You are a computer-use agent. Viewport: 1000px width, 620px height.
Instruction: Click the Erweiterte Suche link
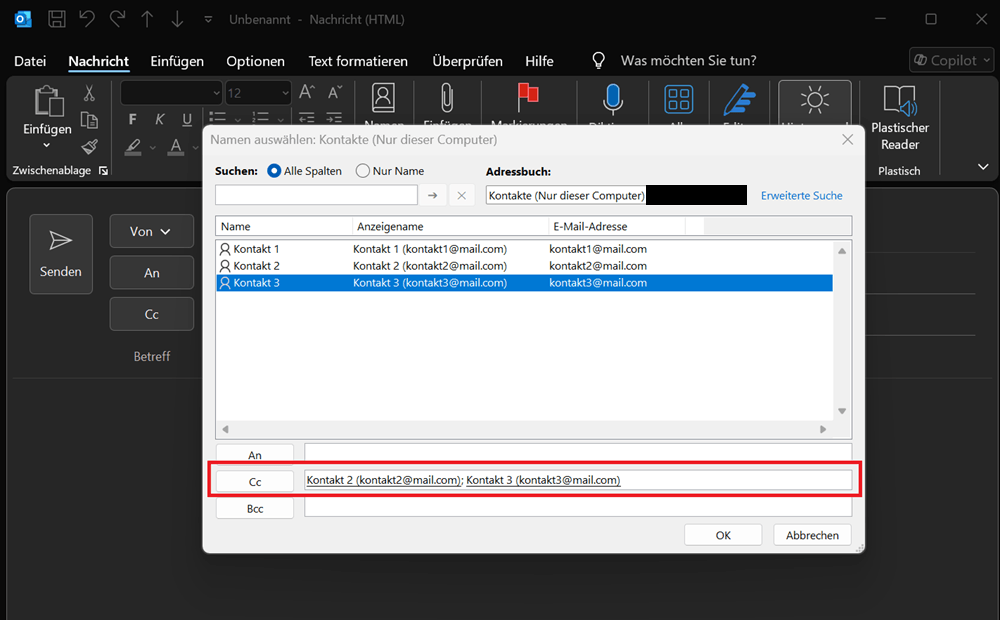tap(801, 196)
